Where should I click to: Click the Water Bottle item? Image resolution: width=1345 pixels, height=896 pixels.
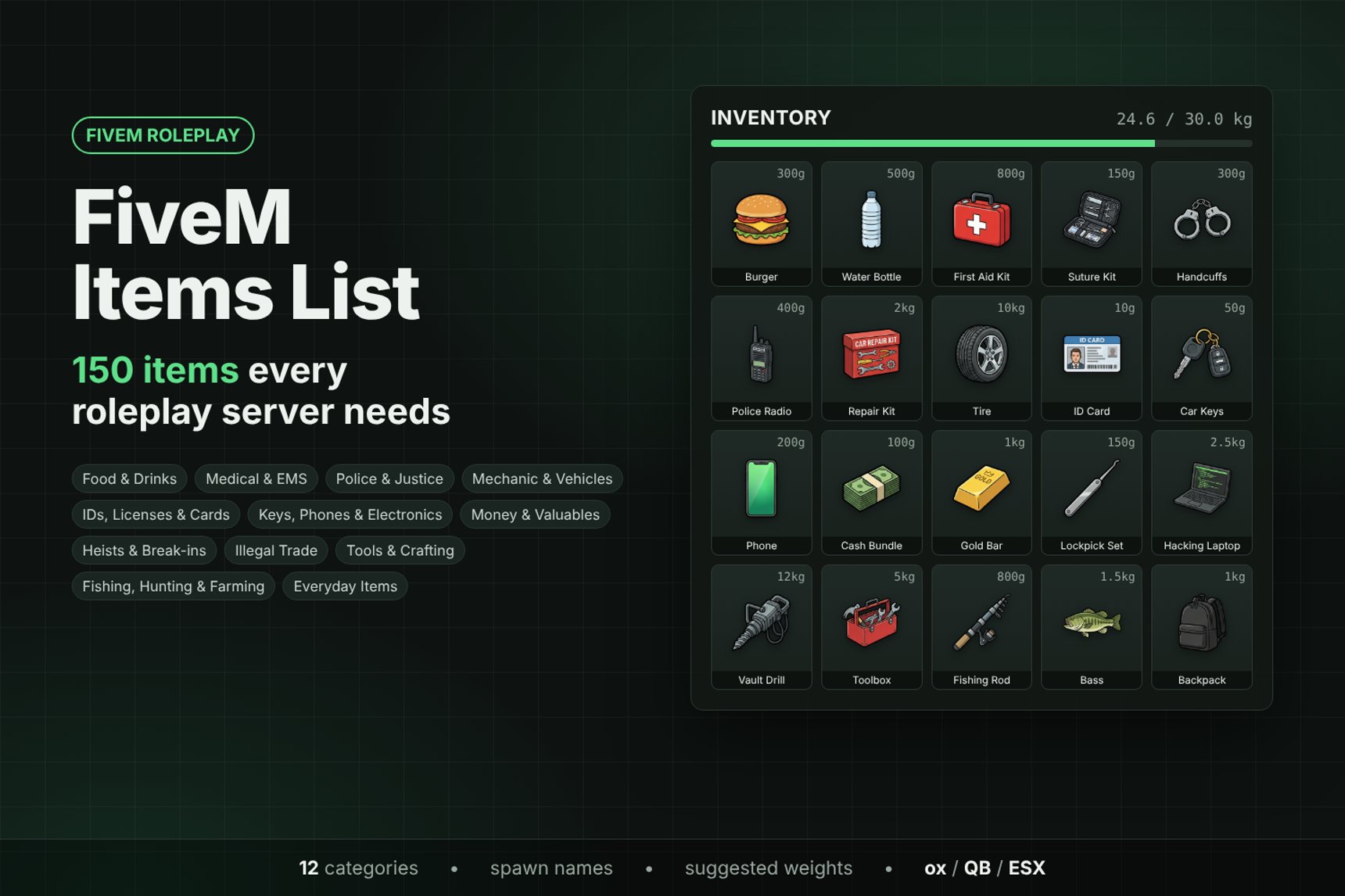coord(871,224)
